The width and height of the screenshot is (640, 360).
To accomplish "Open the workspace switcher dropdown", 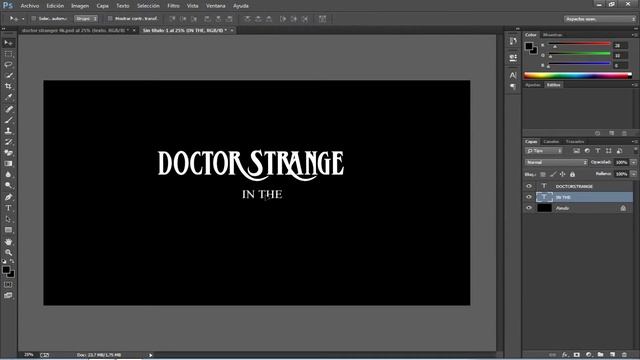I will pos(600,19).
